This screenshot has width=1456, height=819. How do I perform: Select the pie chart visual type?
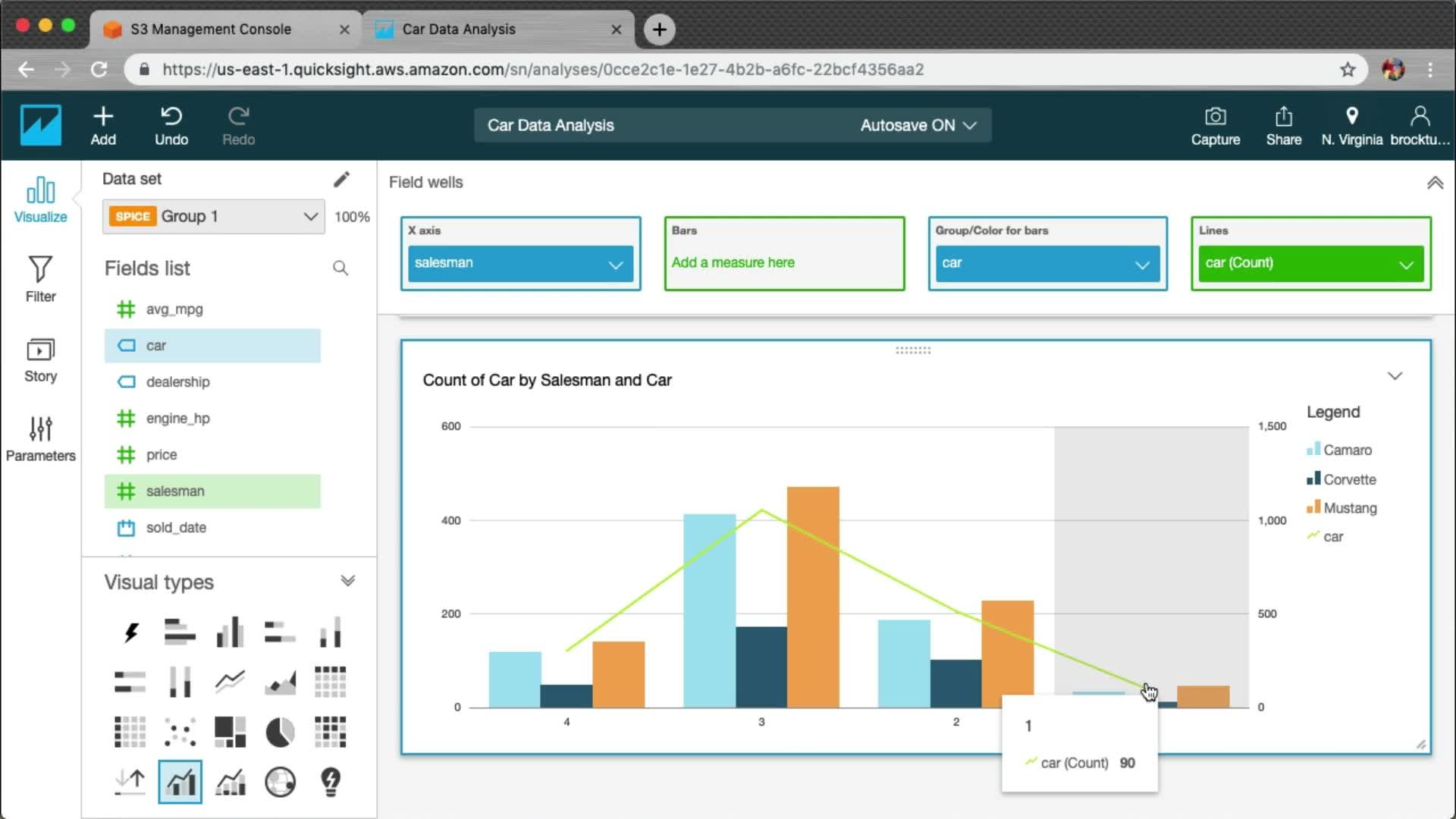coord(280,732)
